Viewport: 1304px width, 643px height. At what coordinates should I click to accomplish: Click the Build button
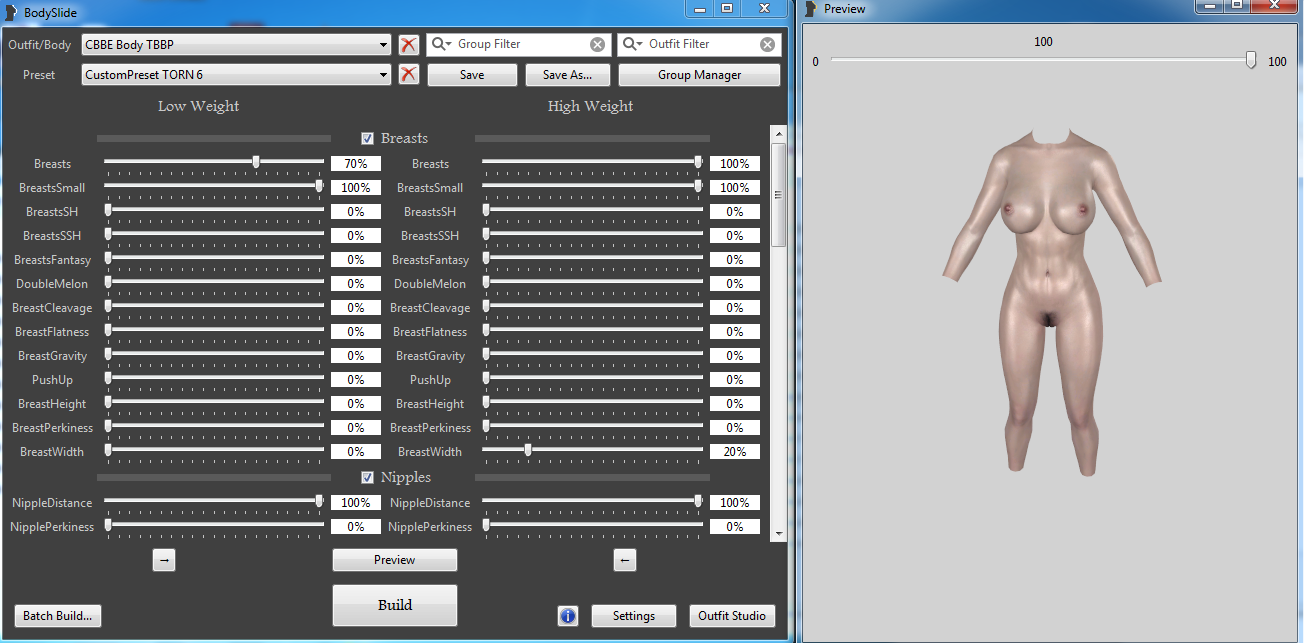click(394, 605)
